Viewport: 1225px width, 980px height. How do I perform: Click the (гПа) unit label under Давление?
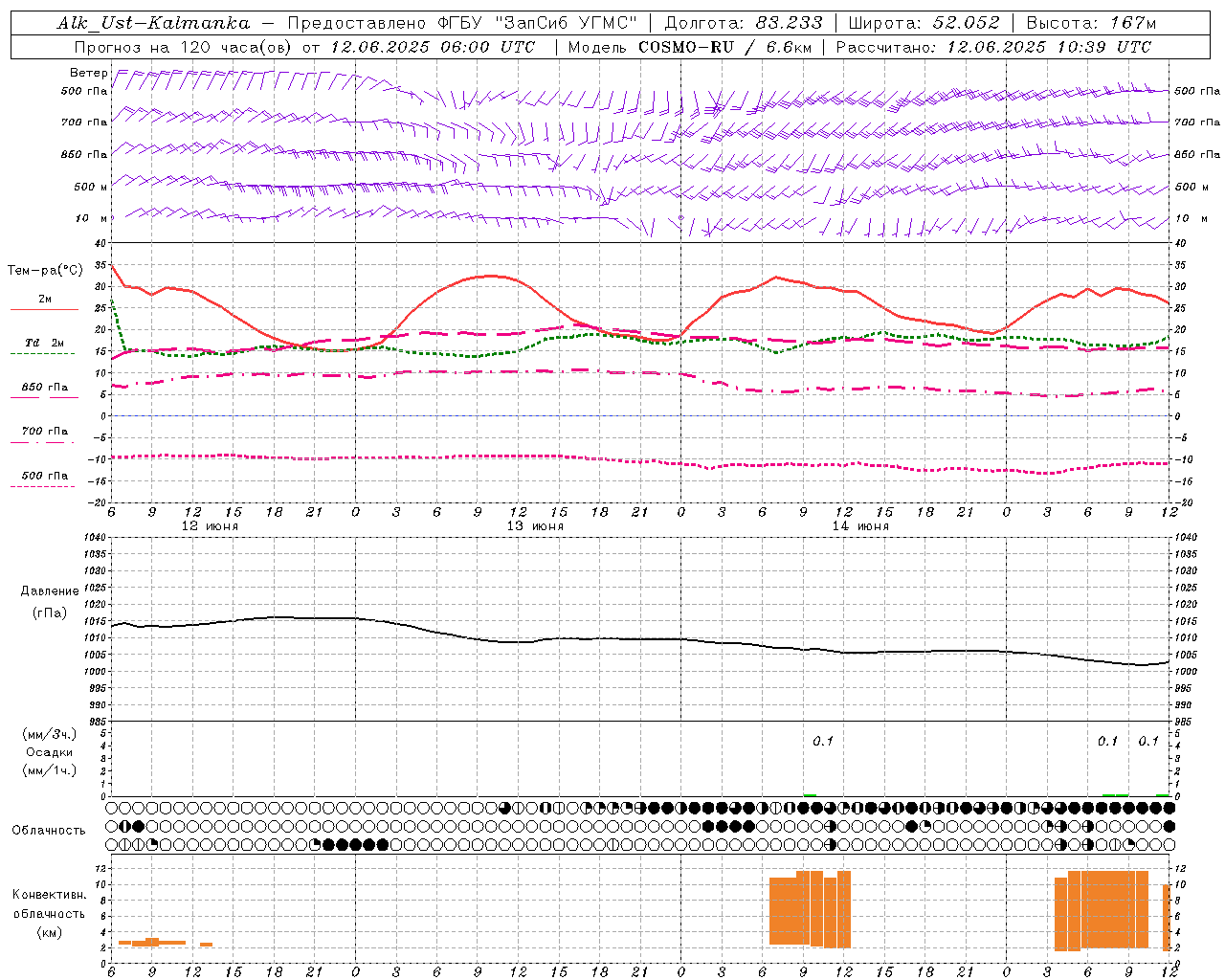tap(50, 613)
